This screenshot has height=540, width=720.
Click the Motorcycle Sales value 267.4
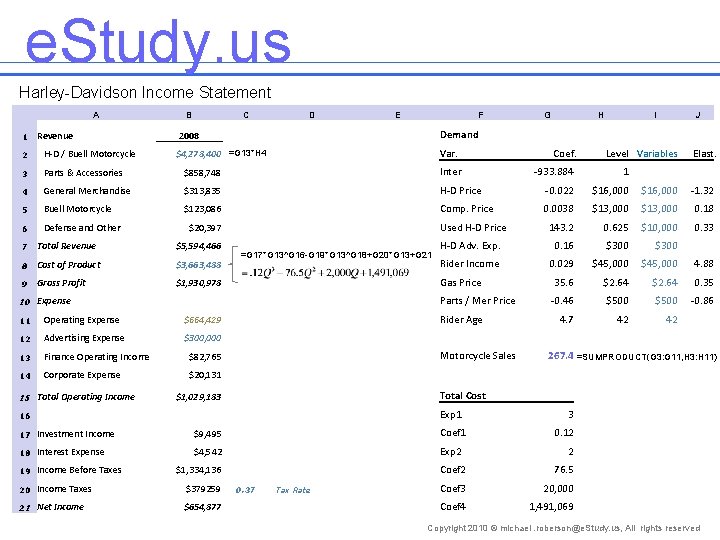pos(560,356)
